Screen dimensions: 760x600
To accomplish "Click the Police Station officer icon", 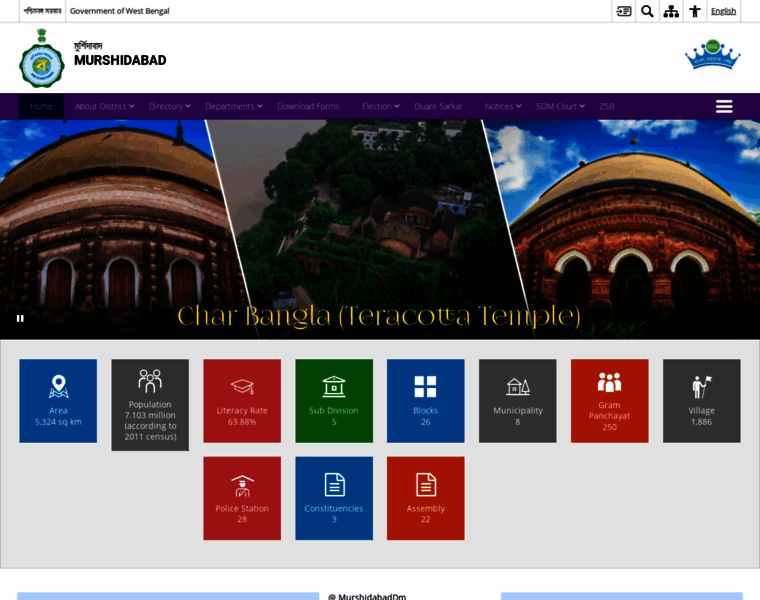I will [x=242, y=486].
